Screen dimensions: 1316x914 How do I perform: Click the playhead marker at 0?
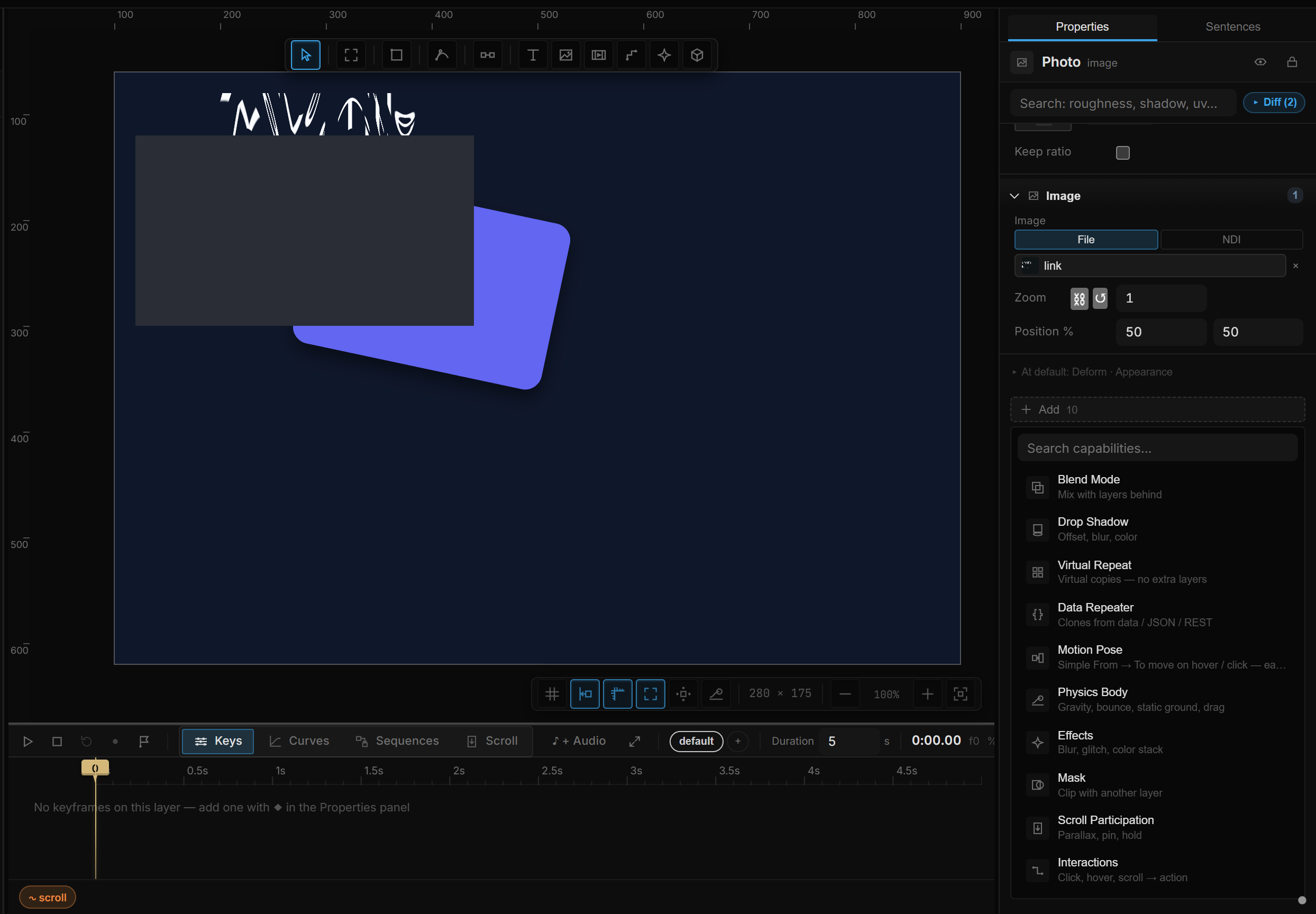tap(95, 768)
